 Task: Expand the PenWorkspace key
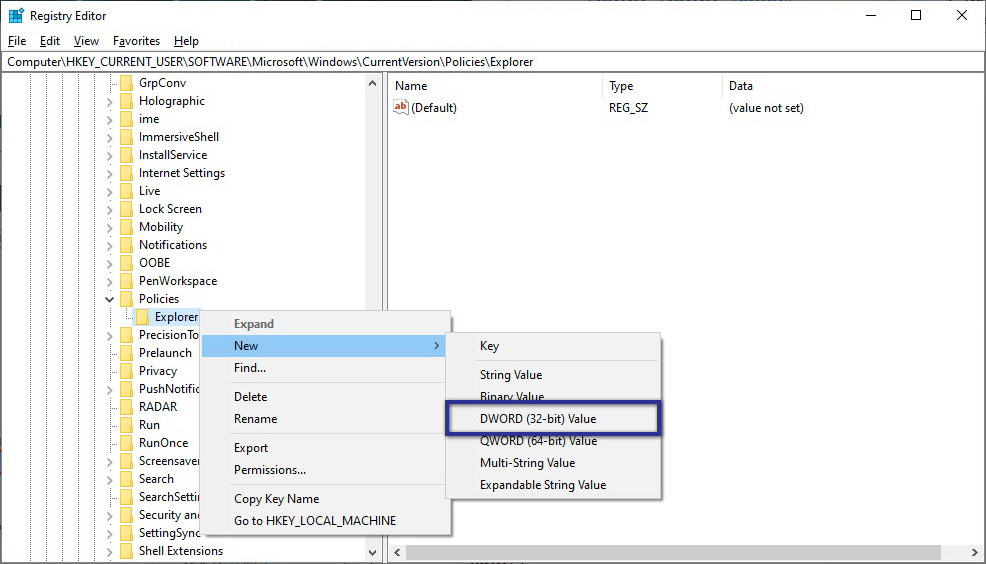(109, 282)
